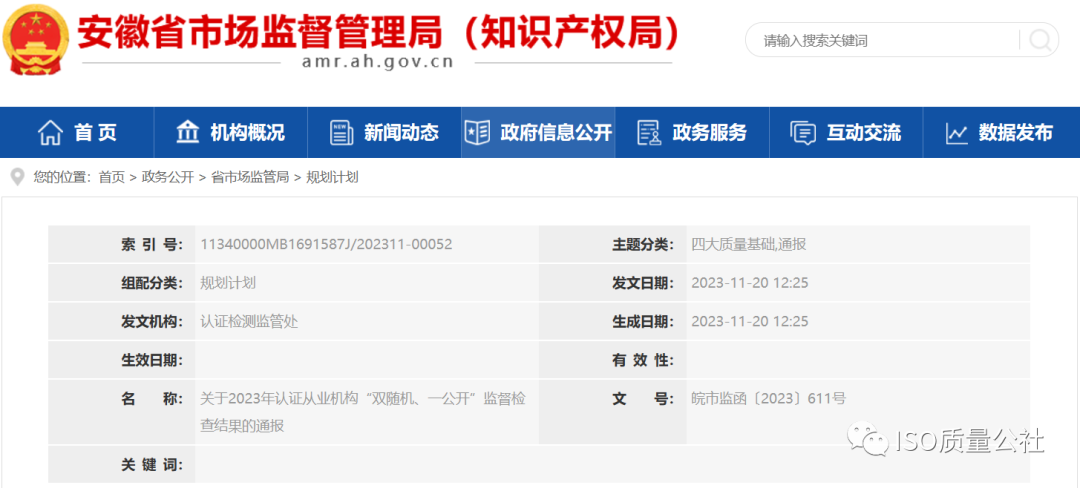
Task: Click the newspaper icon beside 新闻动态
Action: pyautogui.click(x=342, y=132)
